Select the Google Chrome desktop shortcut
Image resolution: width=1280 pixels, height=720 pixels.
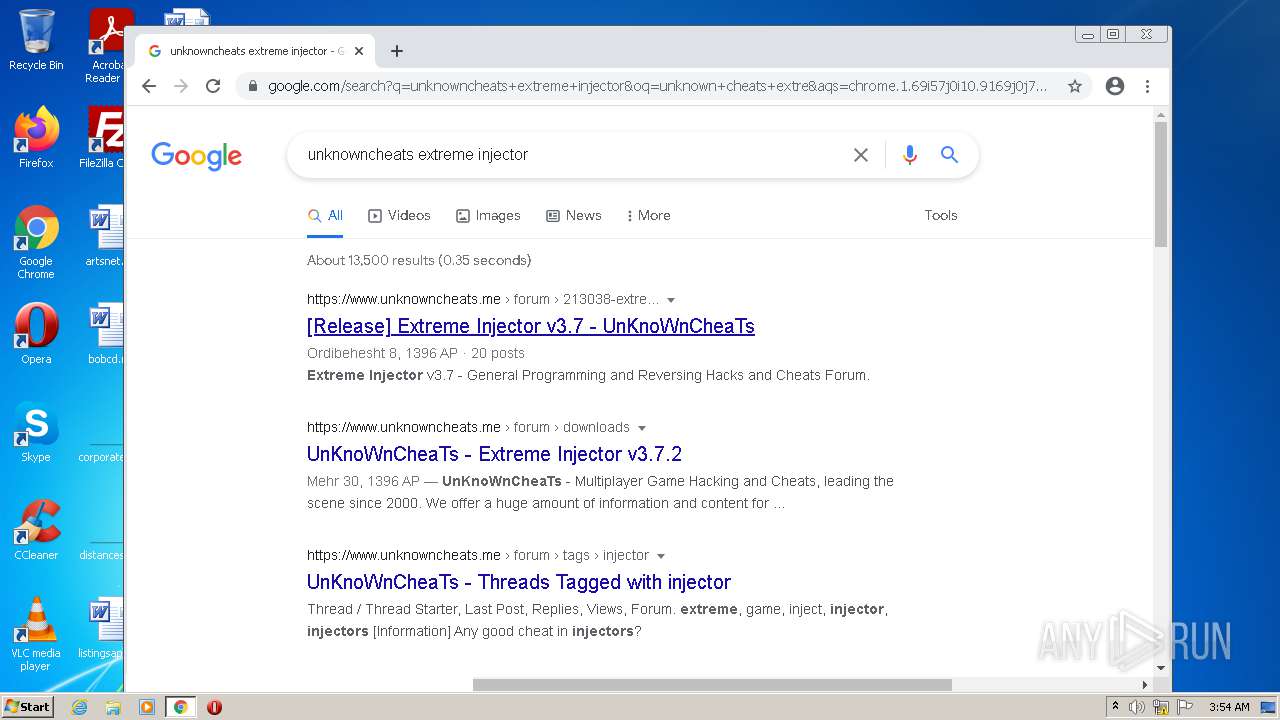[36, 242]
